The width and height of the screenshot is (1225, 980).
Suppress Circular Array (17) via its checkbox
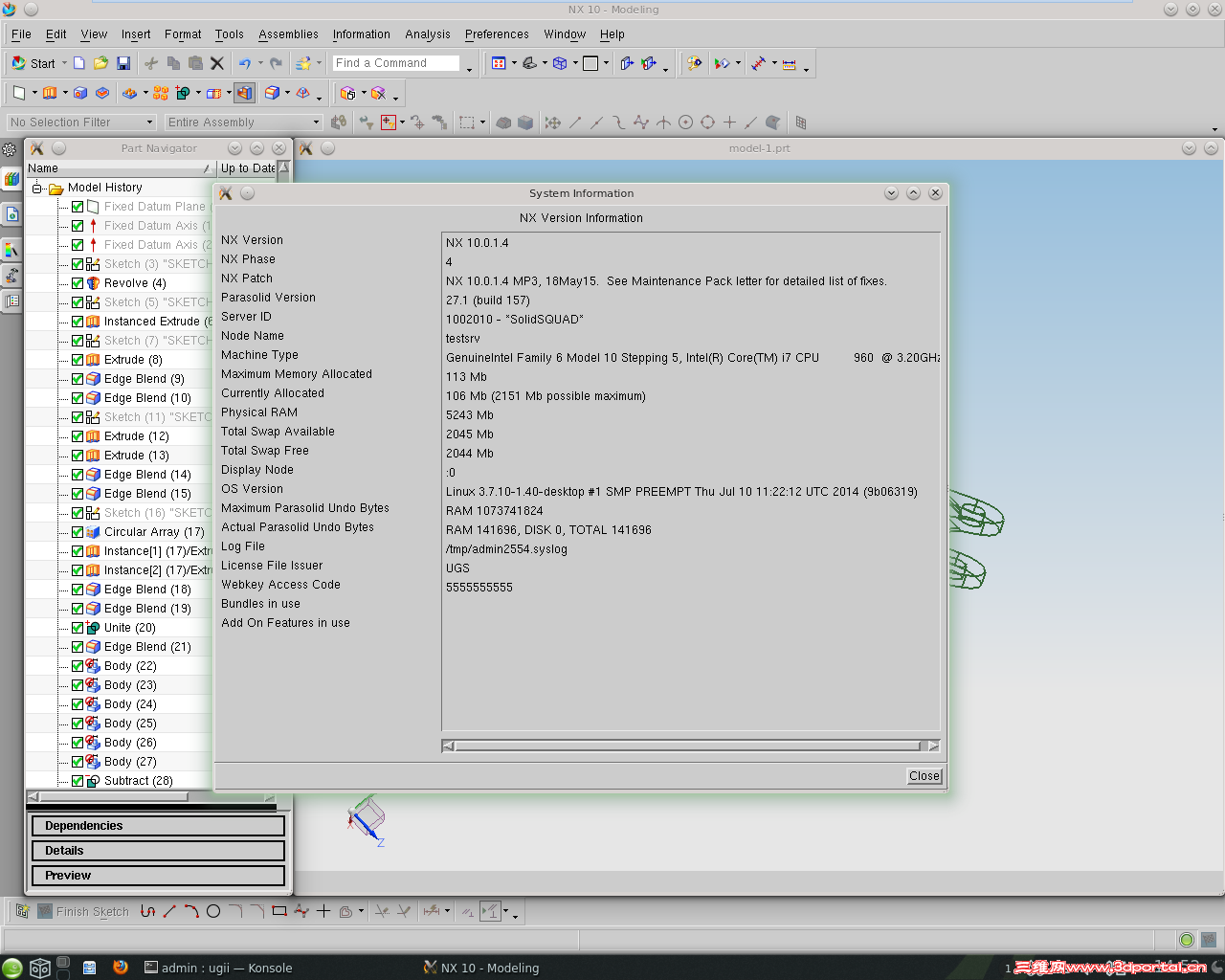[x=78, y=531]
